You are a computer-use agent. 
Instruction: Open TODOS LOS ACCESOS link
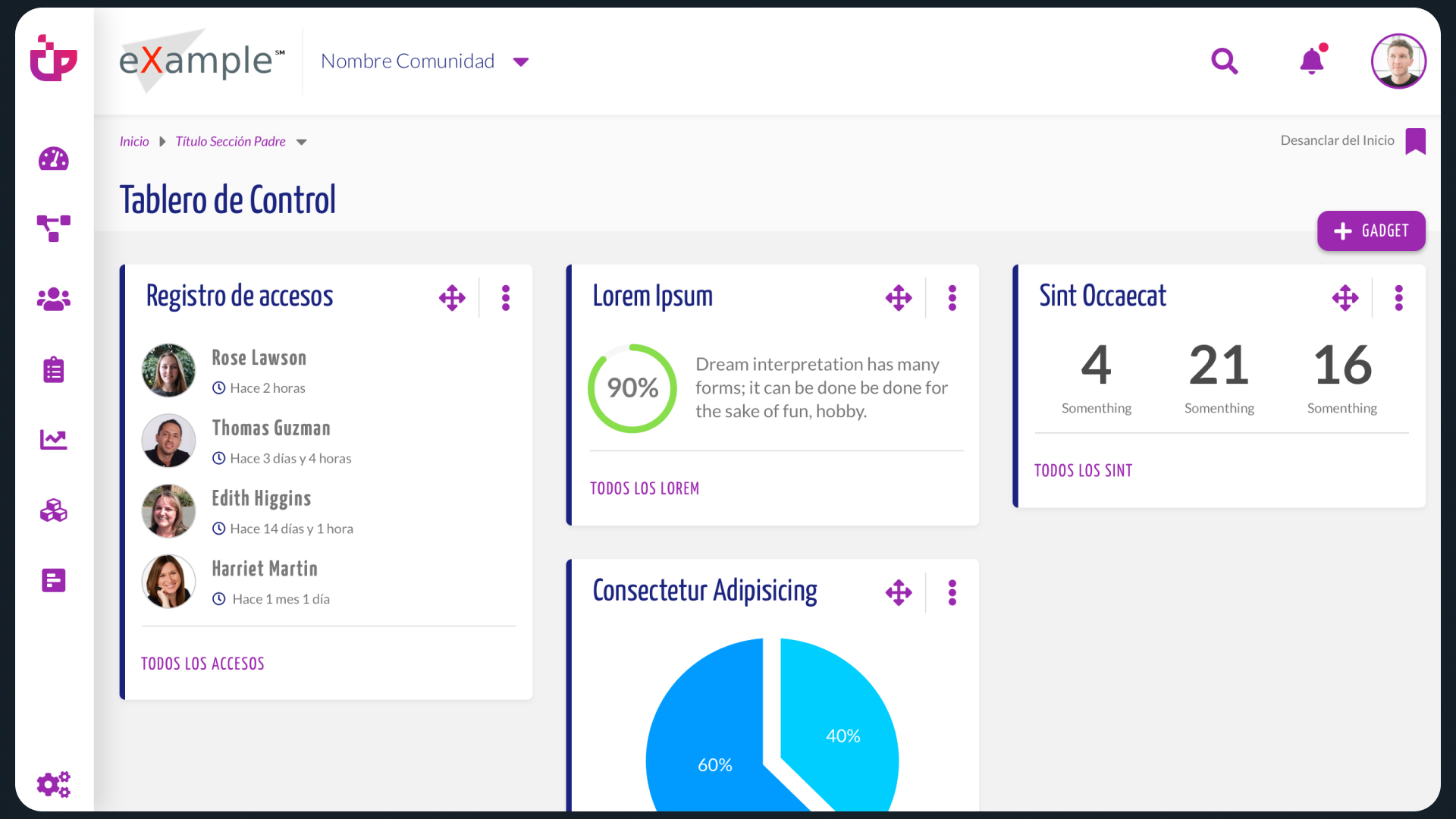tap(202, 664)
